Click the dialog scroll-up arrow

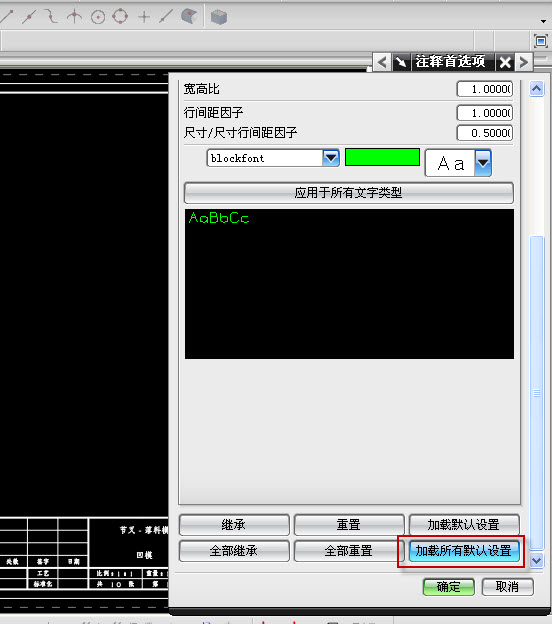click(x=536, y=88)
